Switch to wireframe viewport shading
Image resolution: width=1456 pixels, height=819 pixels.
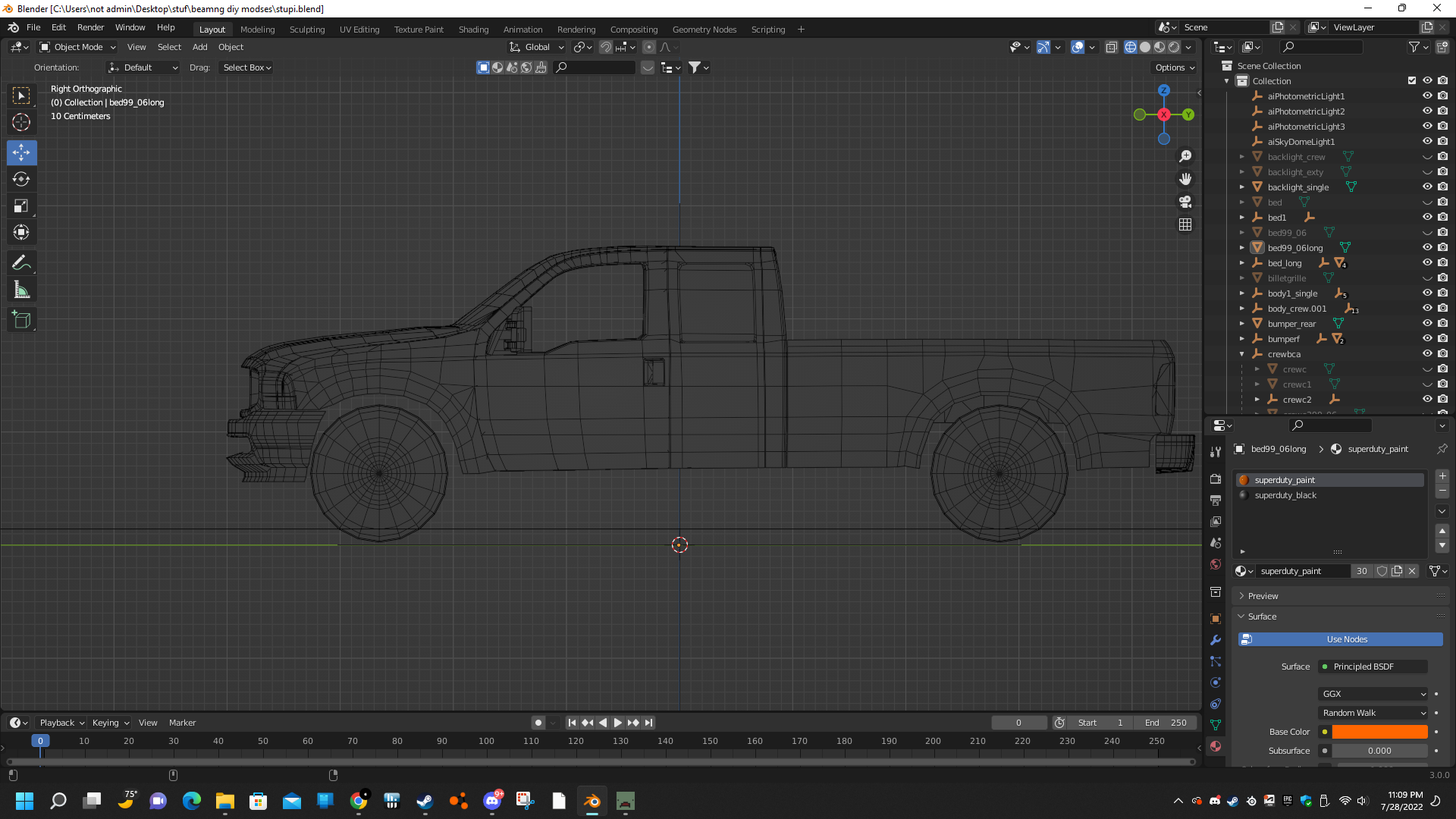1130,47
